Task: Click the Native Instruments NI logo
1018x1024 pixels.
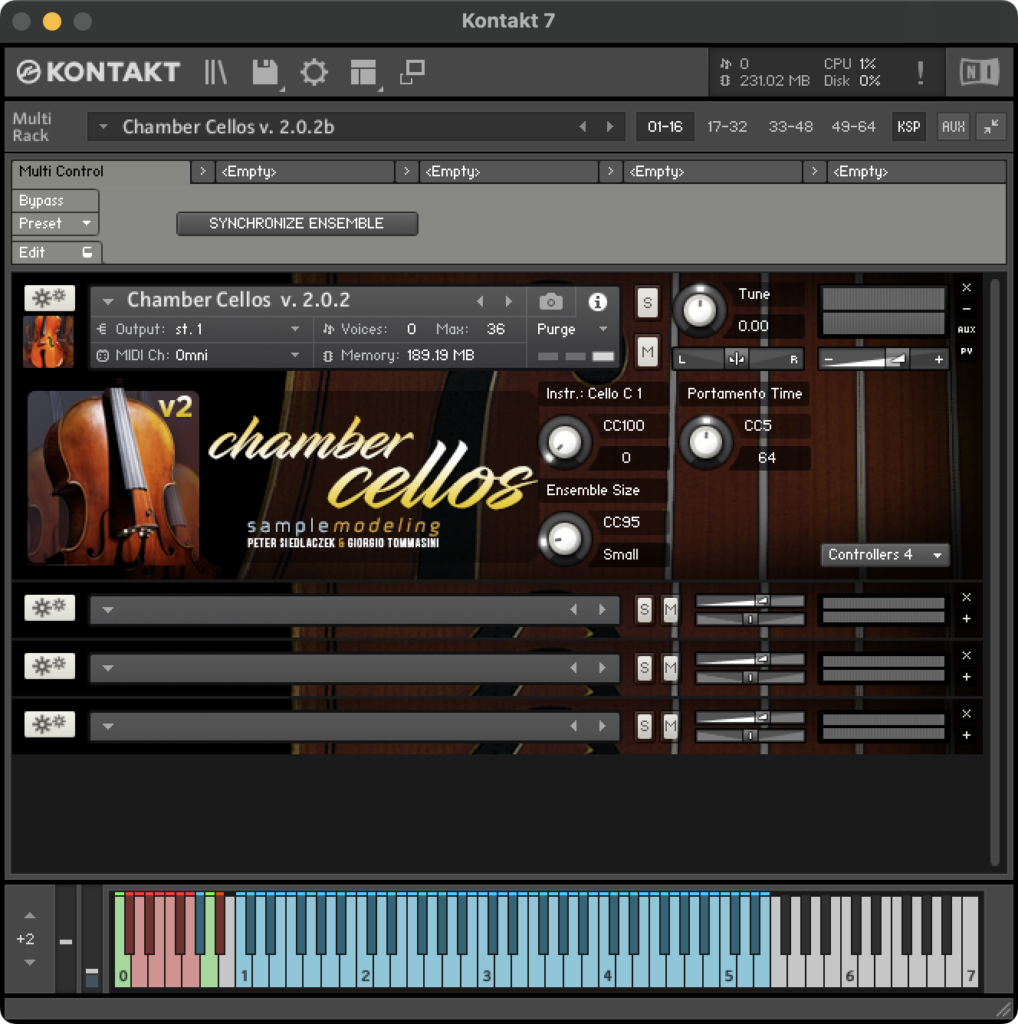Action: (x=979, y=72)
